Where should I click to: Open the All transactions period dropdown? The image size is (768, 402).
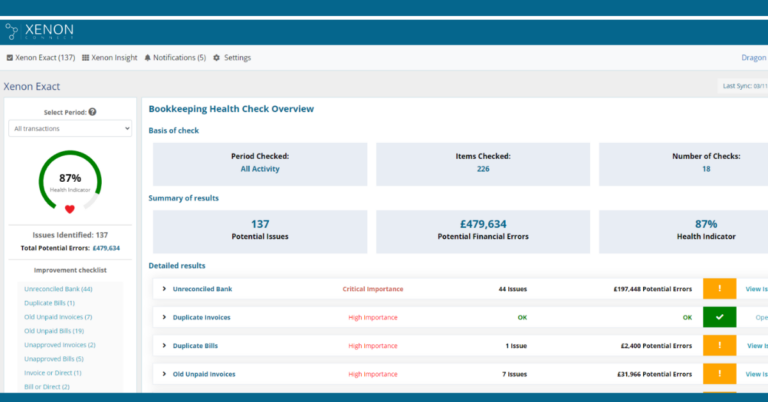pos(70,128)
